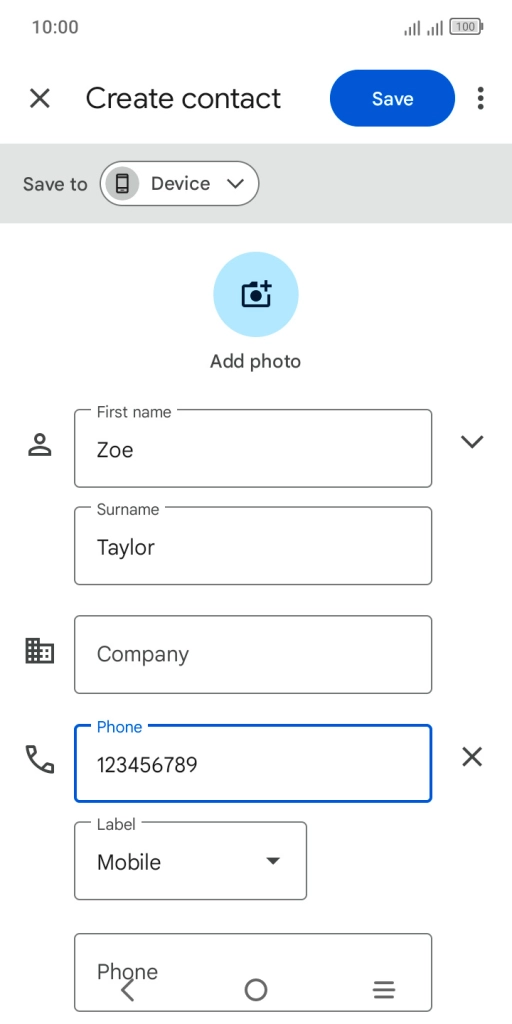Viewport: 512px width, 1024px height.
Task: Tap the battery indicator in status bar
Action: point(466,27)
